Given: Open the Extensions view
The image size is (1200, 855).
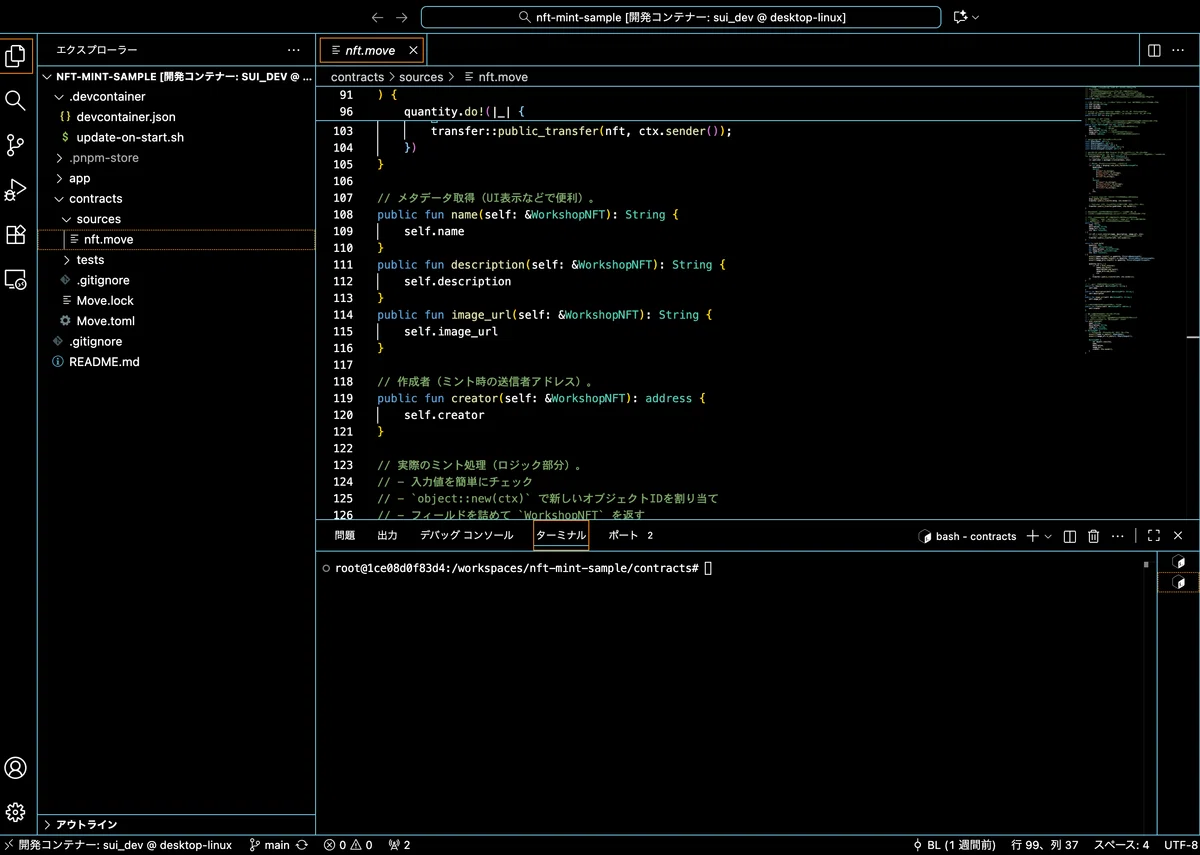Looking at the screenshot, I should click(x=16, y=235).
